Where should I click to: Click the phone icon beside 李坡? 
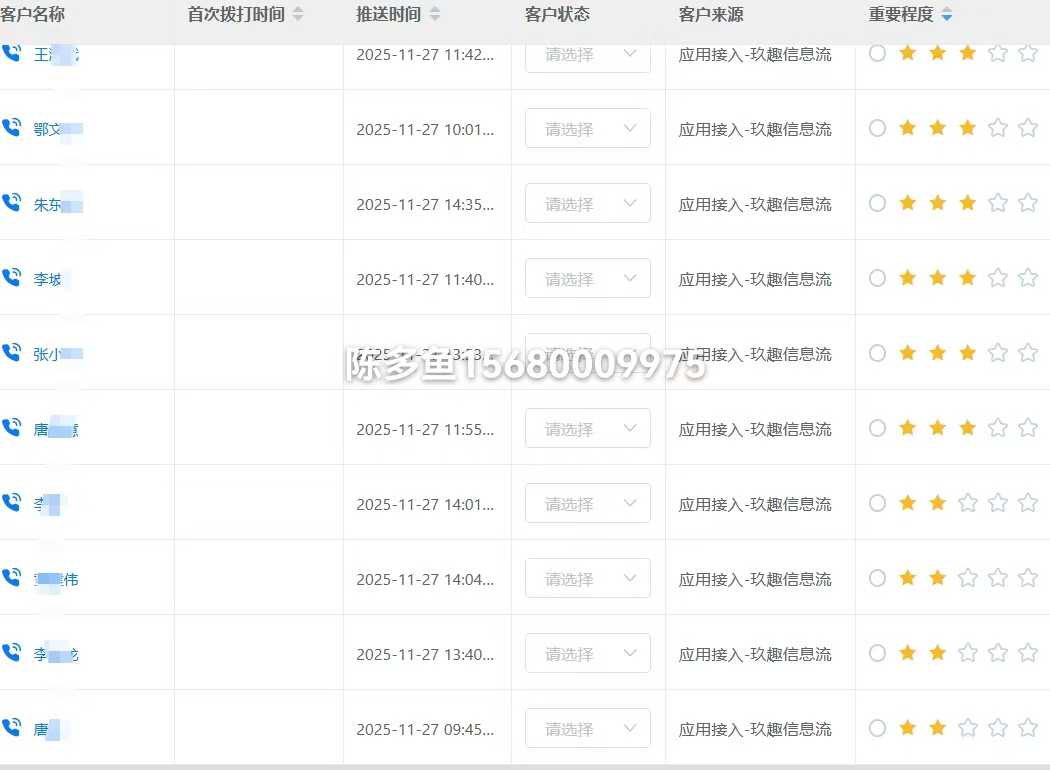pos(12,278)
